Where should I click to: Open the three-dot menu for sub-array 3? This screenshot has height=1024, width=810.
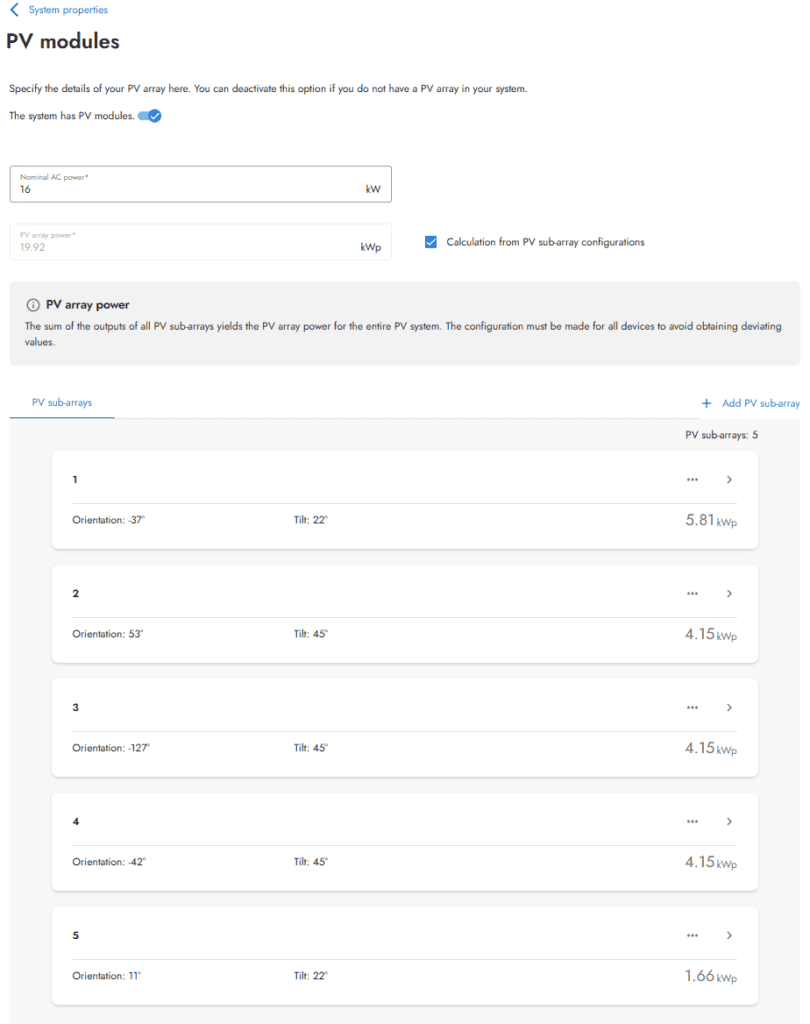(x=692, y=708)
